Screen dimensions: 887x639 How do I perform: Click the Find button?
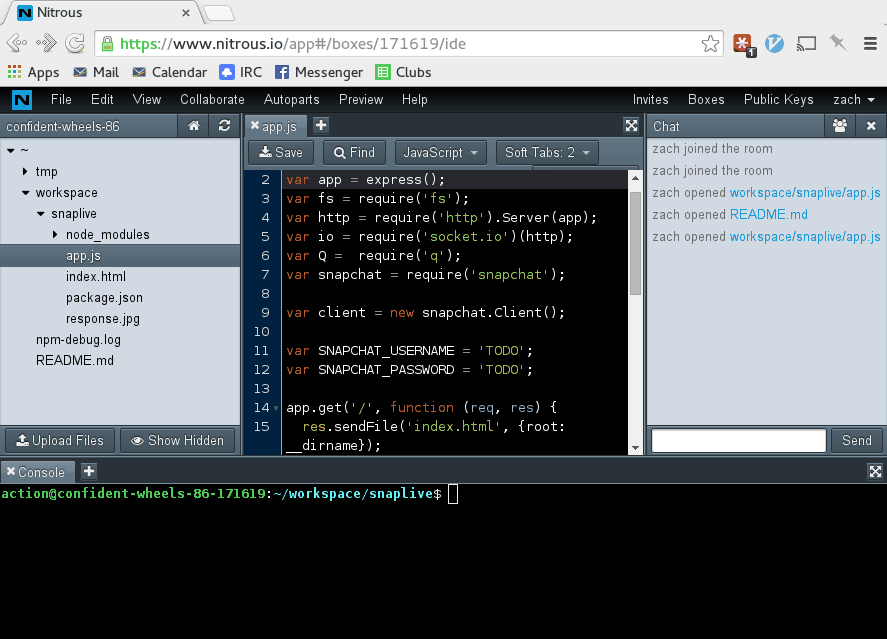pos(354,153)
